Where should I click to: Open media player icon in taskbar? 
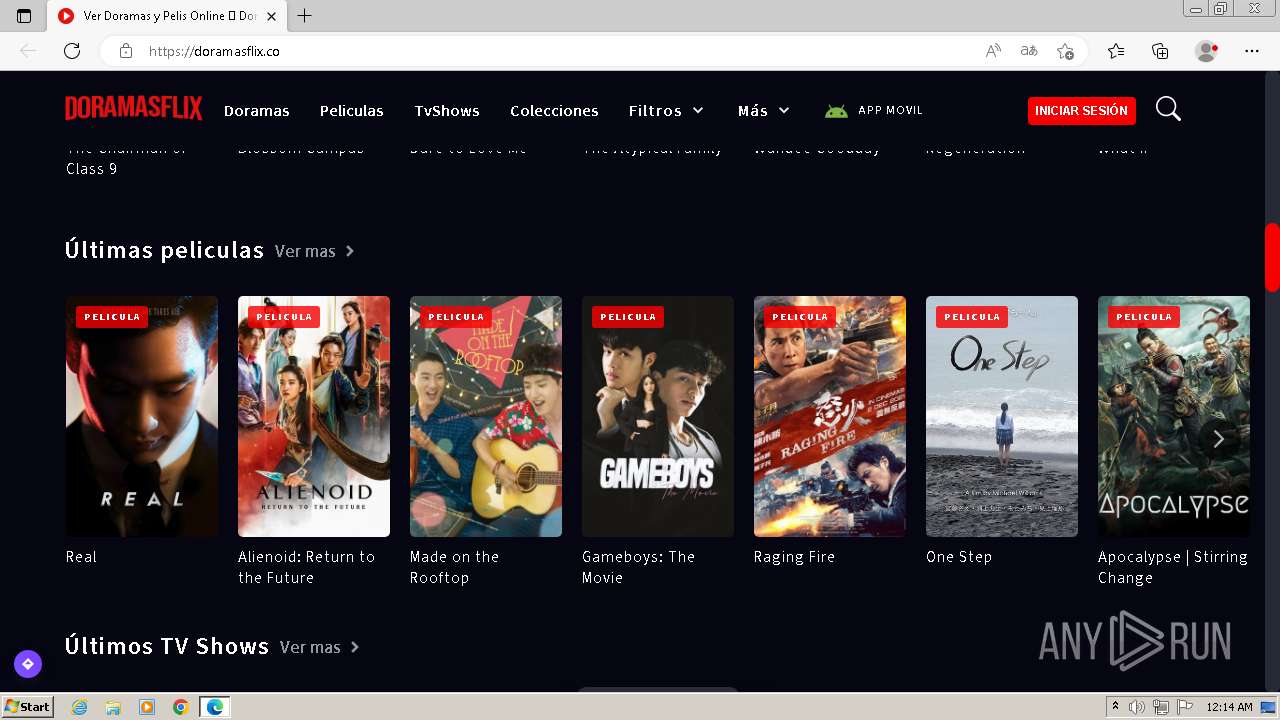[147, 707]
